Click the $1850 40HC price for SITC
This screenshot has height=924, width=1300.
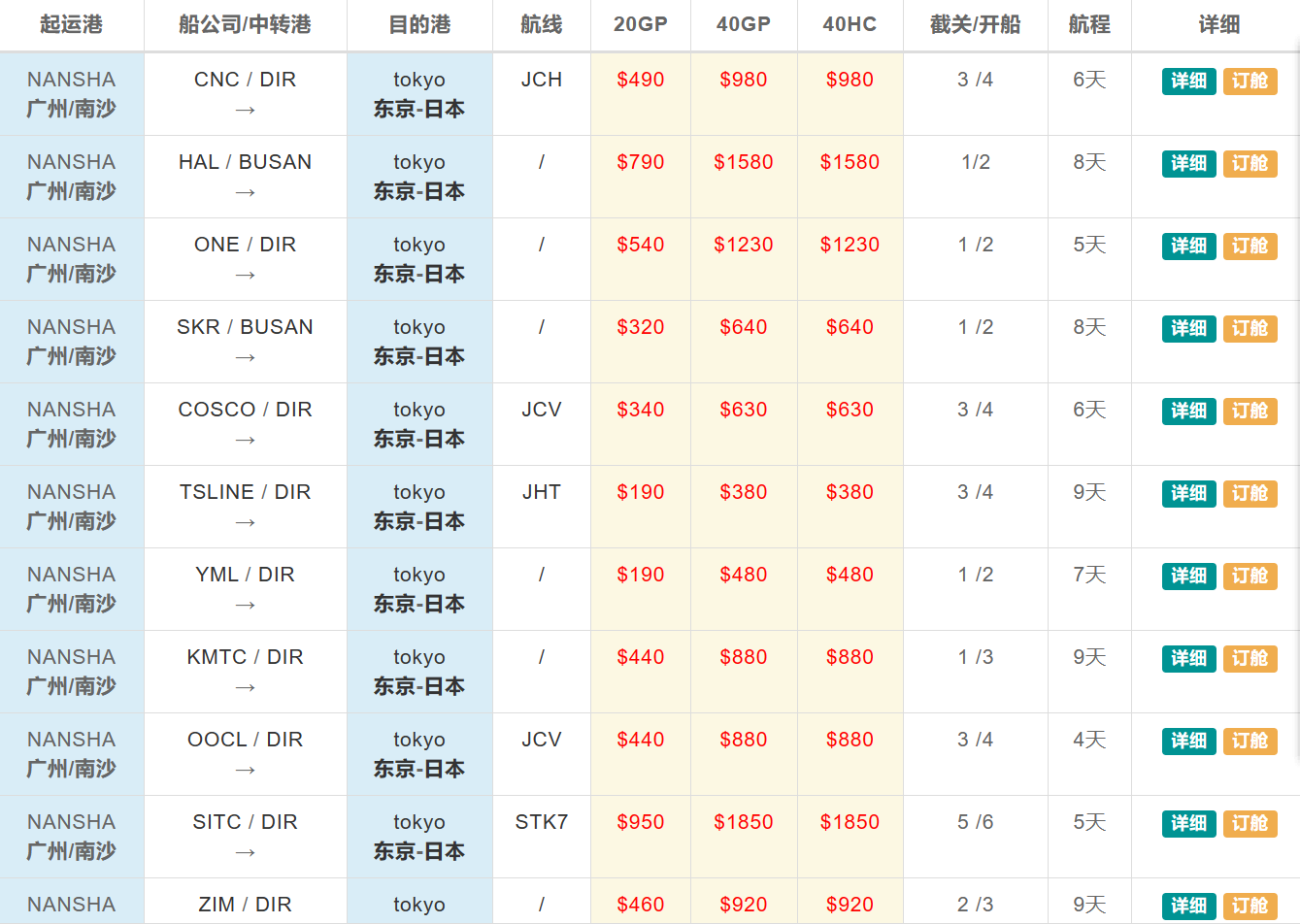850,822
